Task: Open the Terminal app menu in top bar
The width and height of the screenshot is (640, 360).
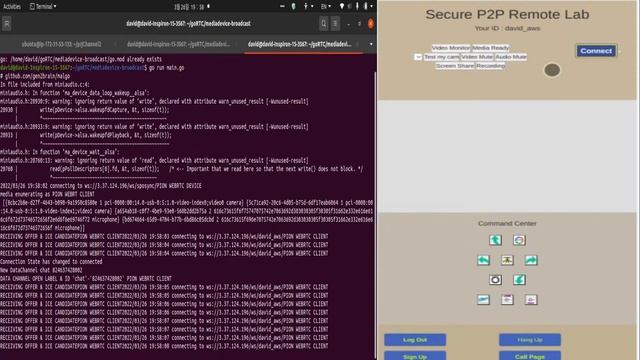Action: (43, 6)
